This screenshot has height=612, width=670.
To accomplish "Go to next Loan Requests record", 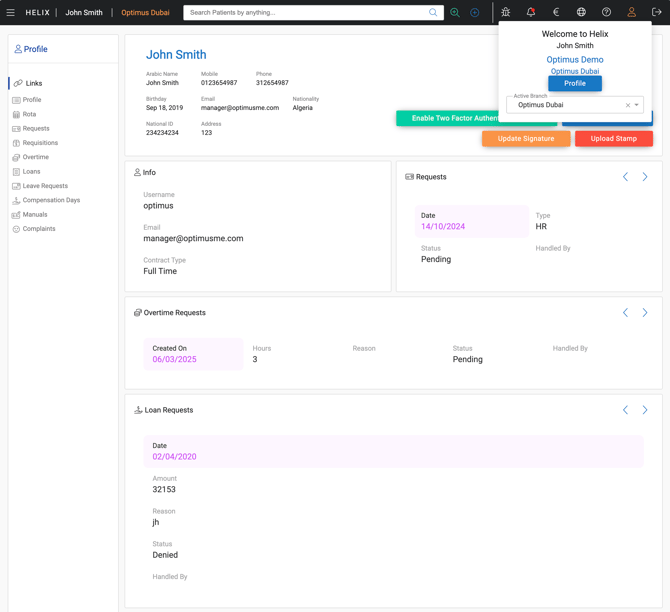I will (645, 410).
